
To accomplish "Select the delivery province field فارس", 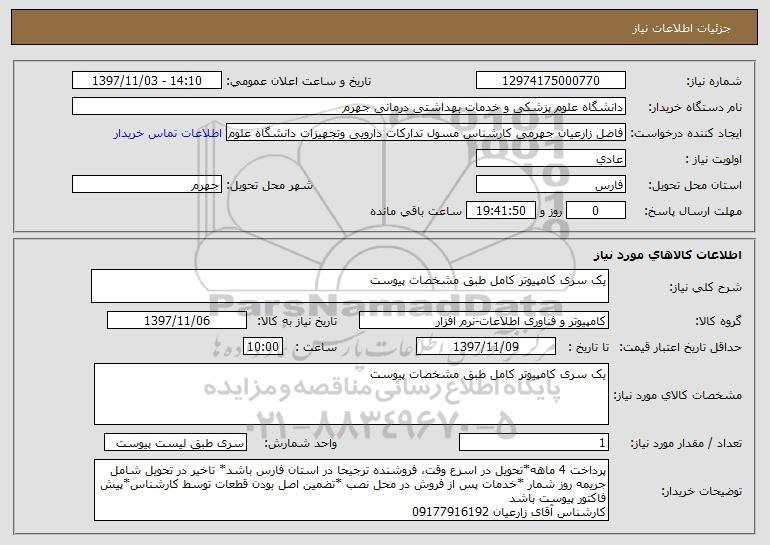I will (x=550, y=185).
